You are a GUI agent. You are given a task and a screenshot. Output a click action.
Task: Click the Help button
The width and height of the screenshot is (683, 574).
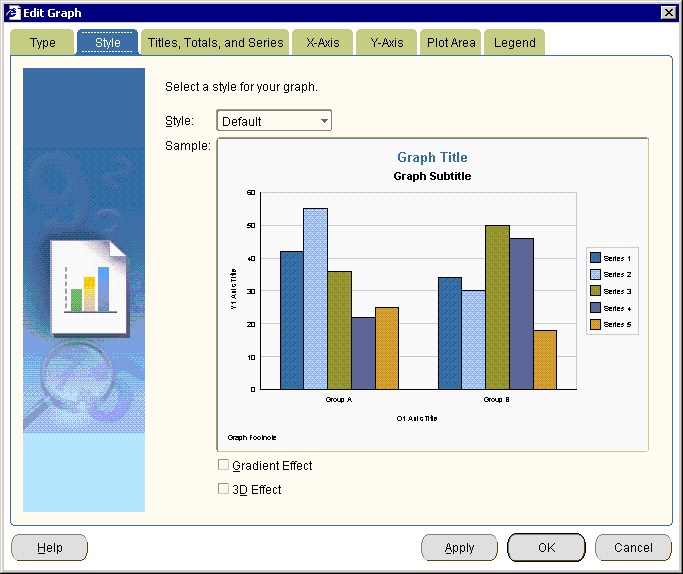pyautogui.click(x=50, y=547)
